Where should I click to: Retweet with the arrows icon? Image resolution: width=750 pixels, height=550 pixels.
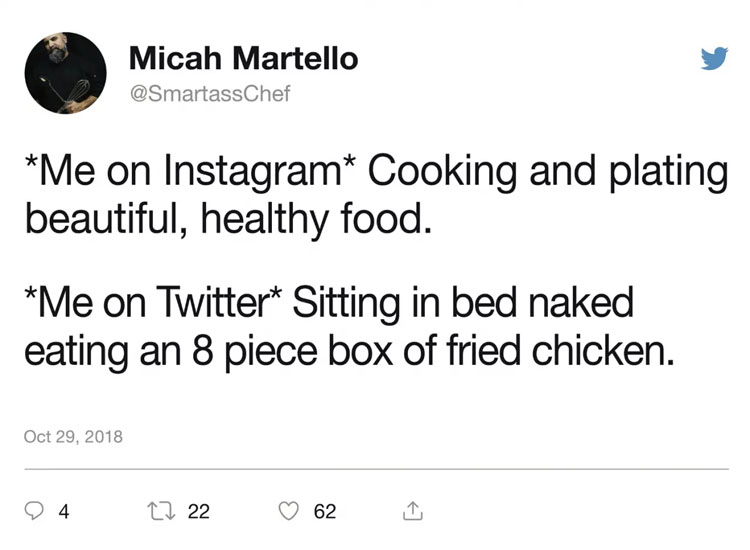[160, 511]
